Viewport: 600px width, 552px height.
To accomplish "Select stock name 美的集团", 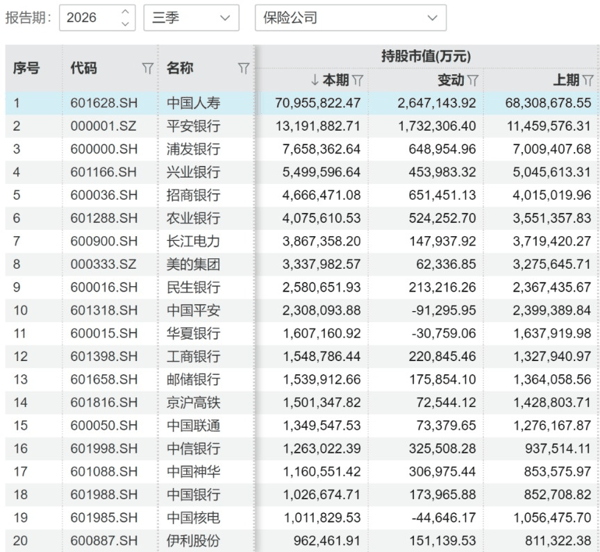I will pos(193,264).
